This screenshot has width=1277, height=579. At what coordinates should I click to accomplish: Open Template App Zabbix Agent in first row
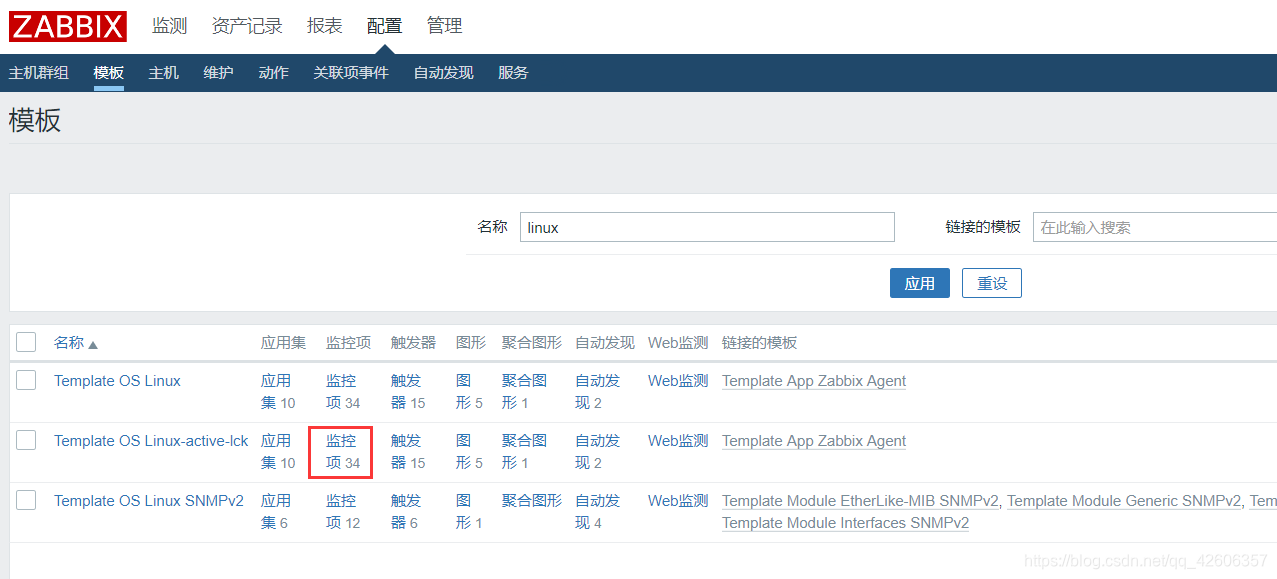(x=814, y=381)
